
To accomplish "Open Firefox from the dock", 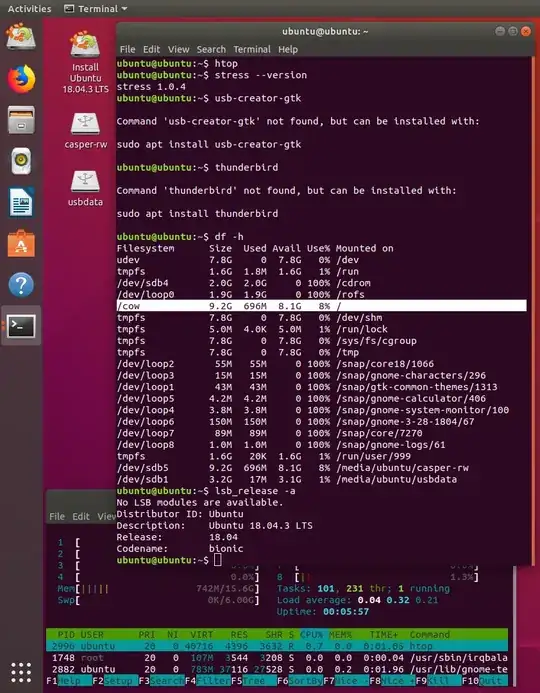I will coord(21,79).
